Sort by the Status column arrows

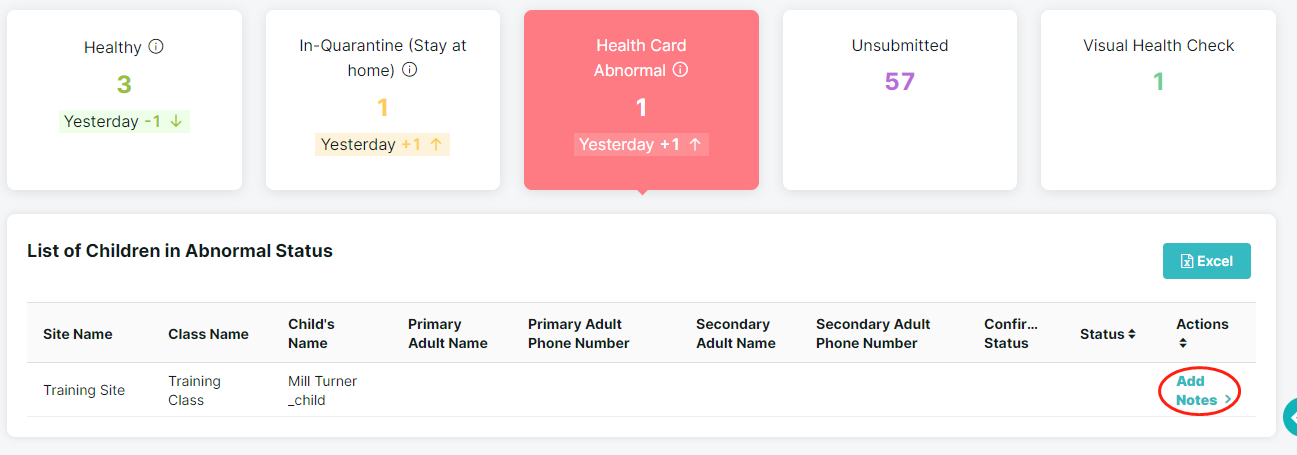(1132, 334)
